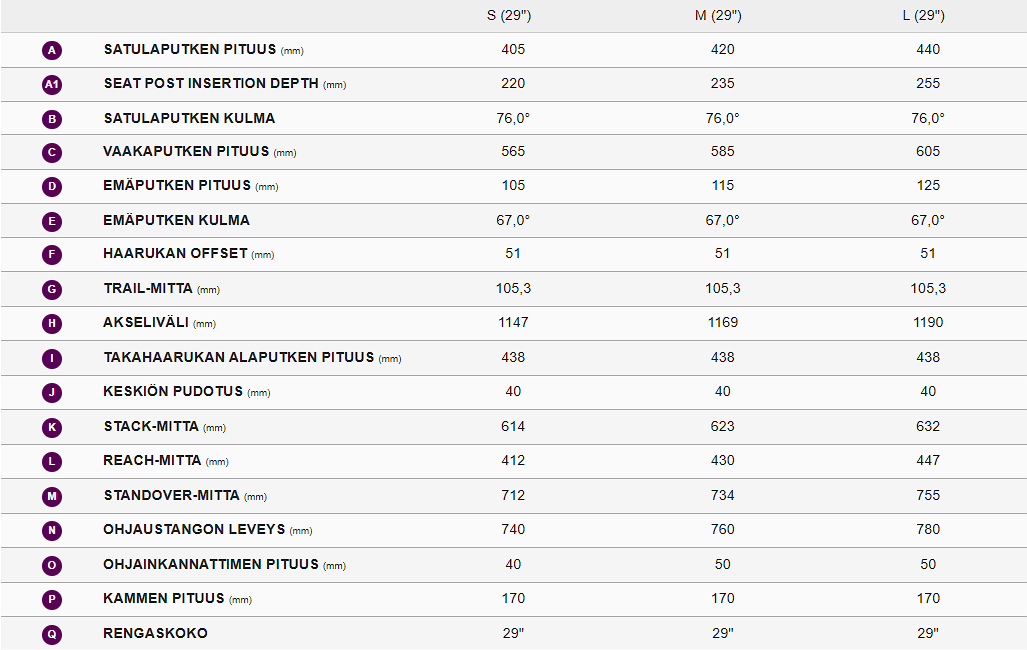
Task: Select the K badge beside stack-mitta
Action: [x=53, y=428]
